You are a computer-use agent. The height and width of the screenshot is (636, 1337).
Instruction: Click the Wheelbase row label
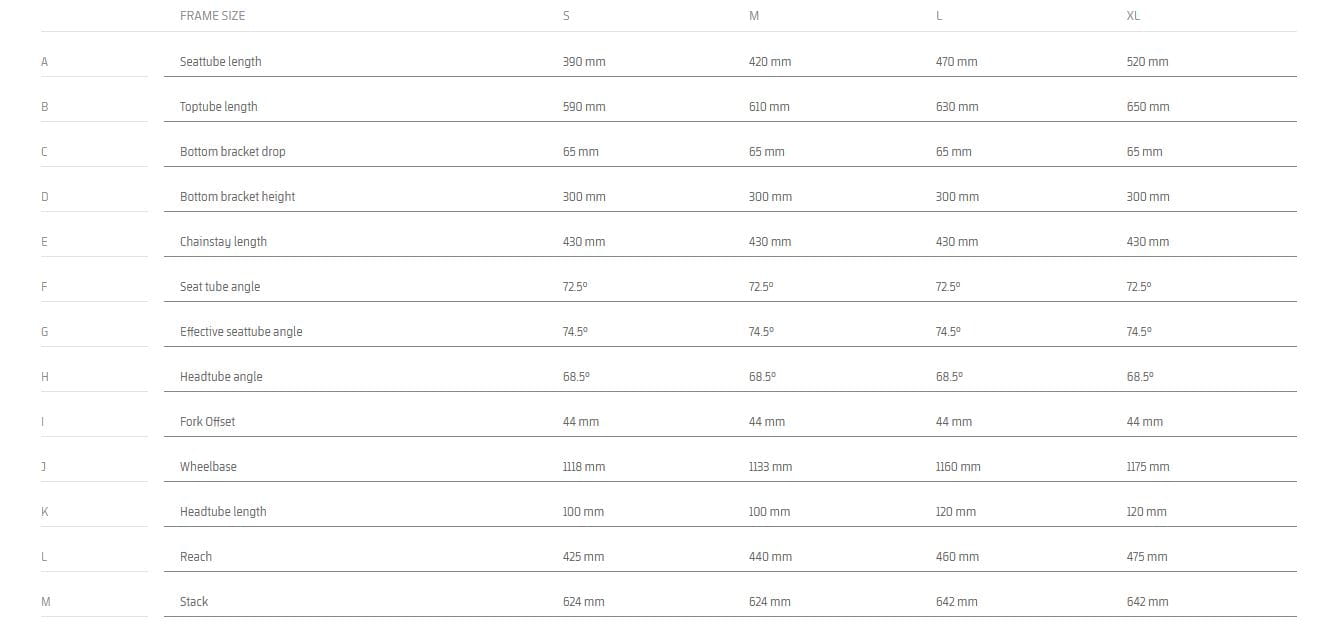point(208,467)
